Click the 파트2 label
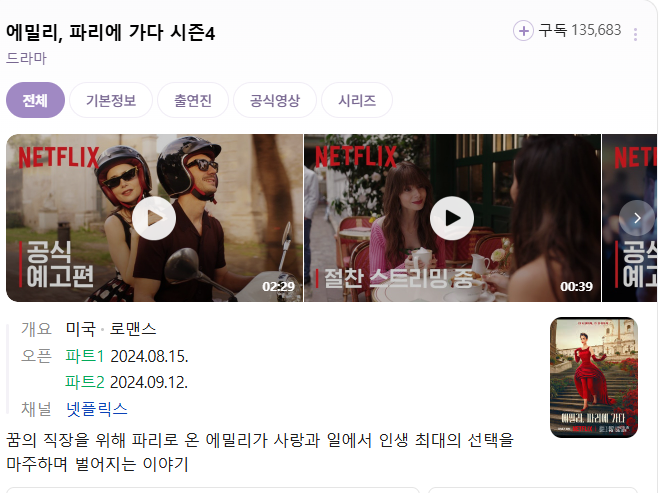This screenshot has height=493, width=664. pos(85,382)
